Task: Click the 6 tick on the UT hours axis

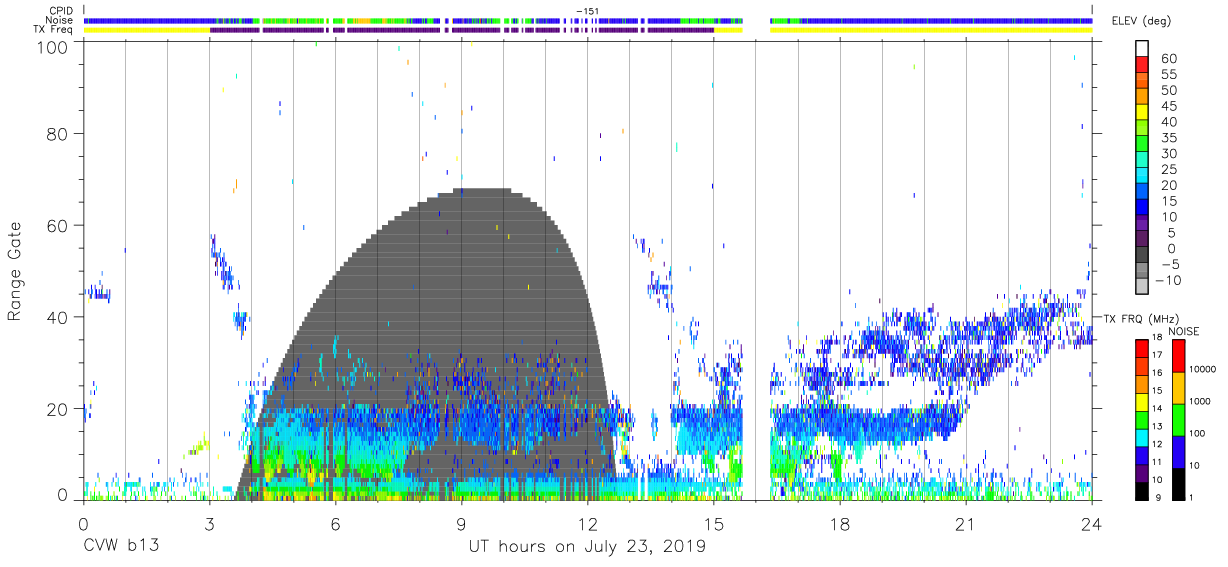Action: [x=335, y=523]
